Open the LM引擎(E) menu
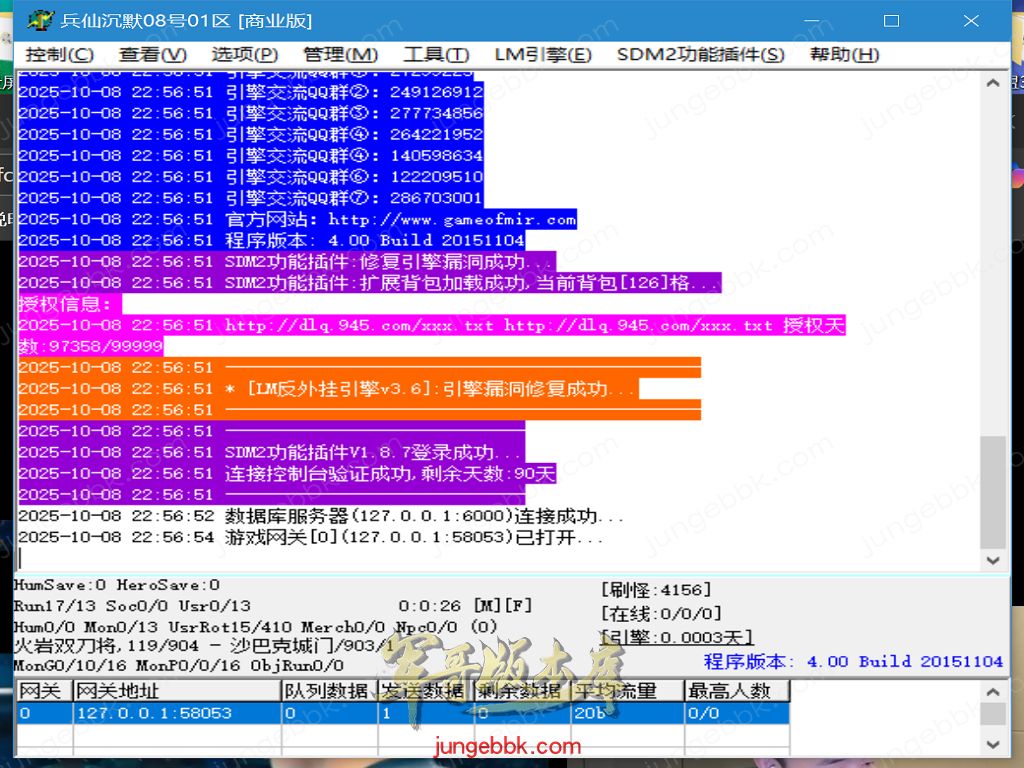1024x768 pixels. 543,54
